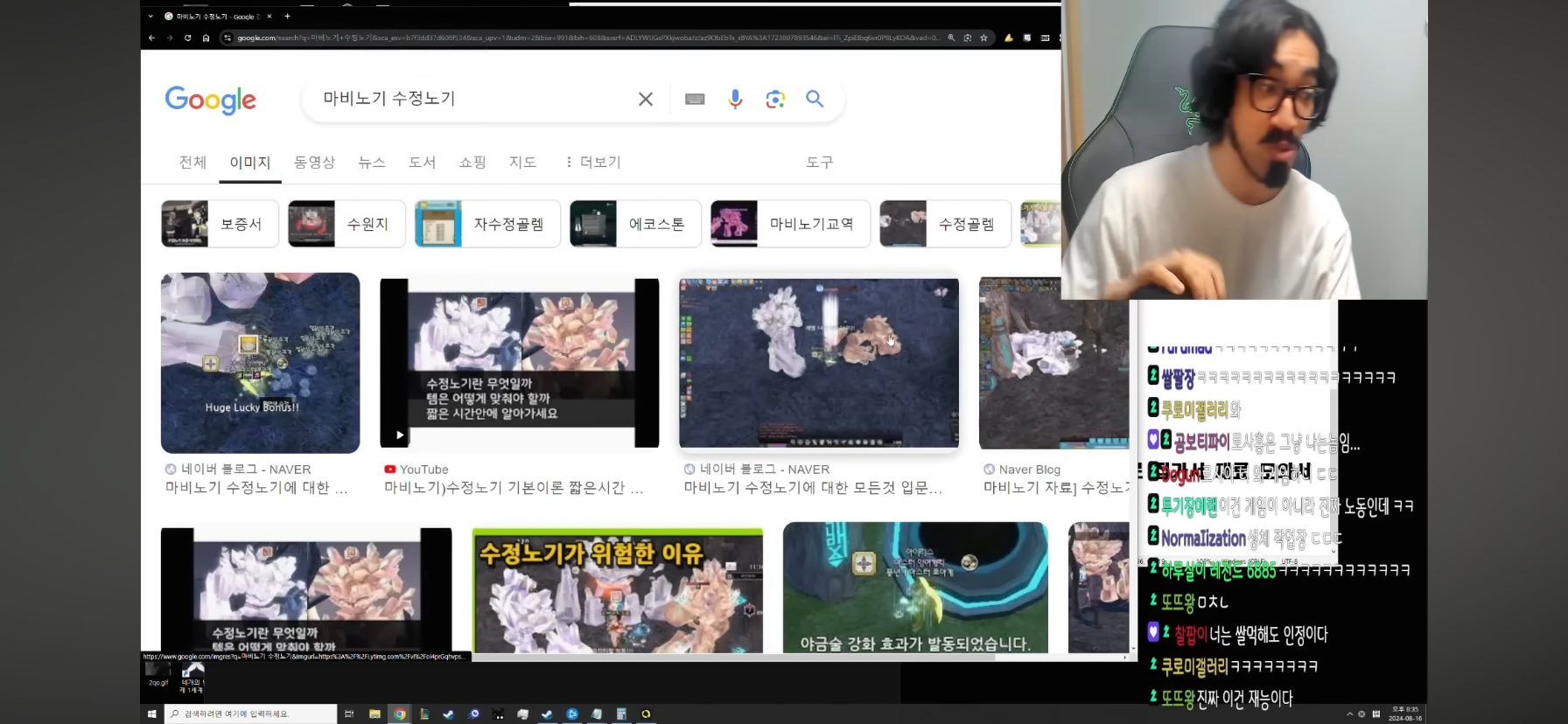Image resolution: width=1568 pixels, height=724 pixels.
Task: Open the Calculator taskbar icon
Action: [621, 714]
